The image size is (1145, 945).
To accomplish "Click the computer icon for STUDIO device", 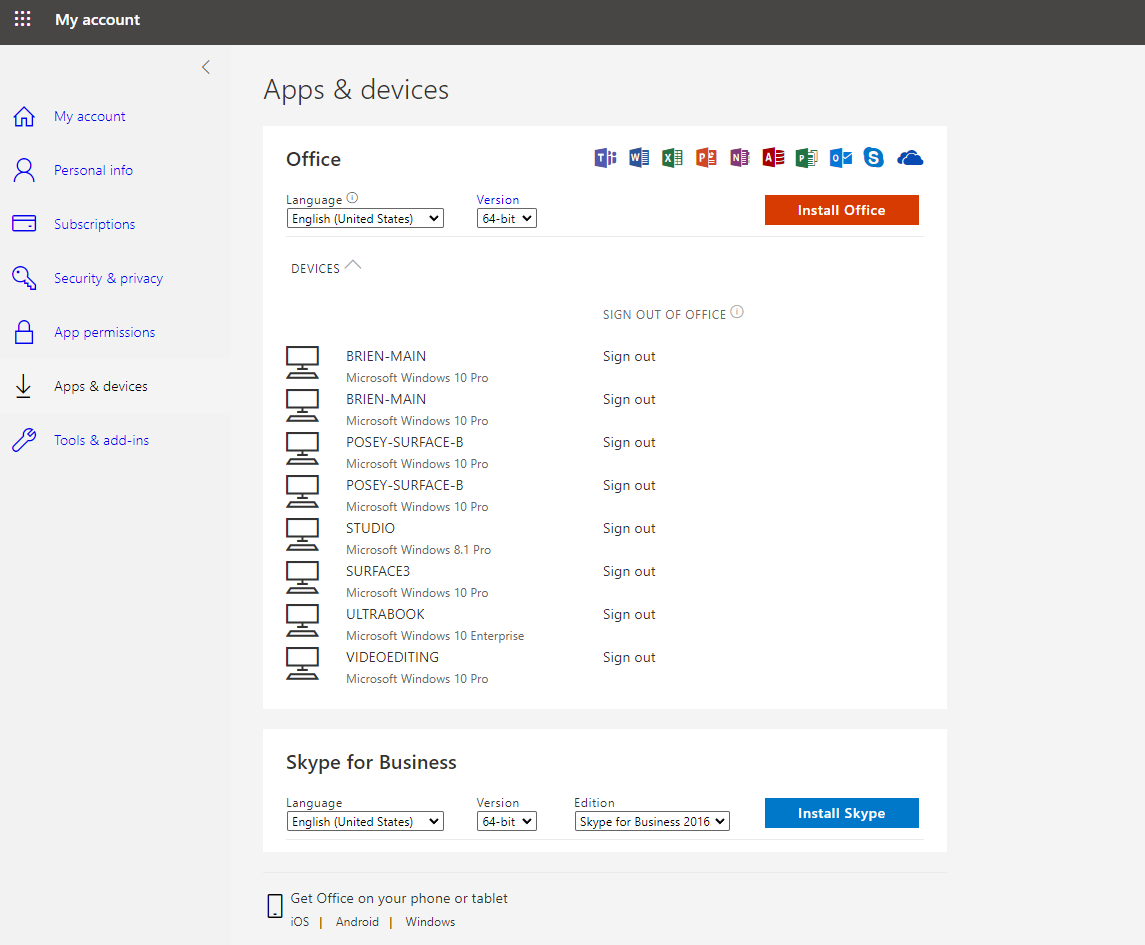I will [302, 535].
